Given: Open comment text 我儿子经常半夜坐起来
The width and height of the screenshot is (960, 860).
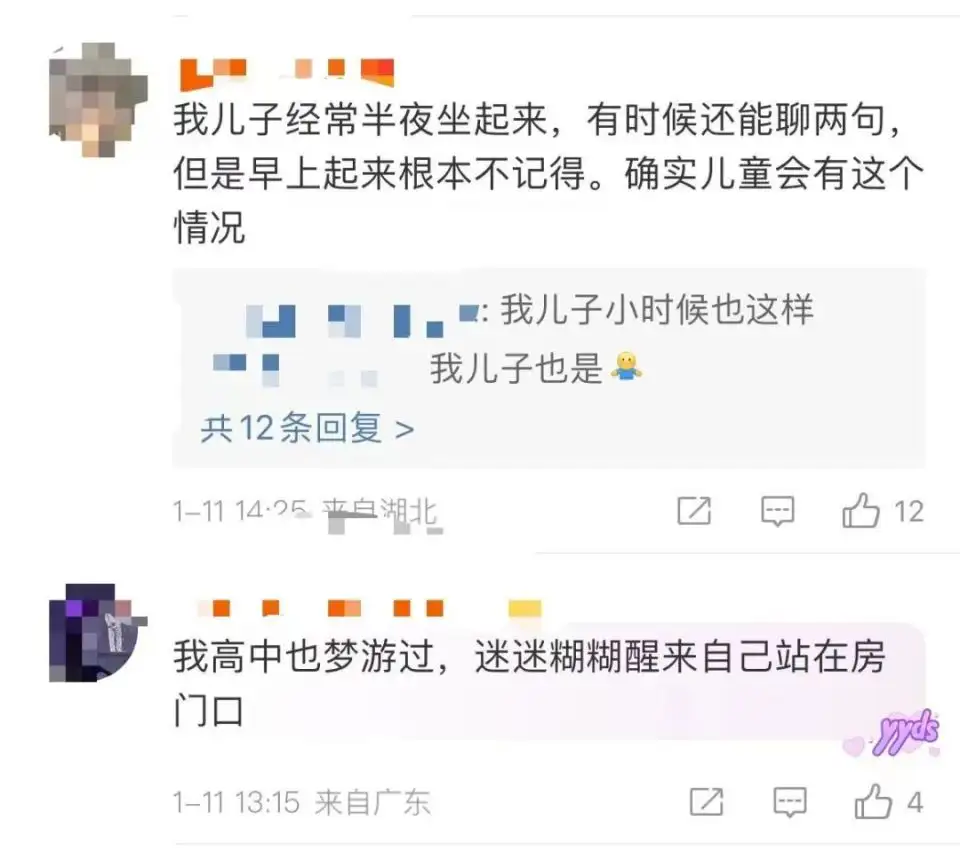Looking at the screenshot, I should (x=361, y=119).
